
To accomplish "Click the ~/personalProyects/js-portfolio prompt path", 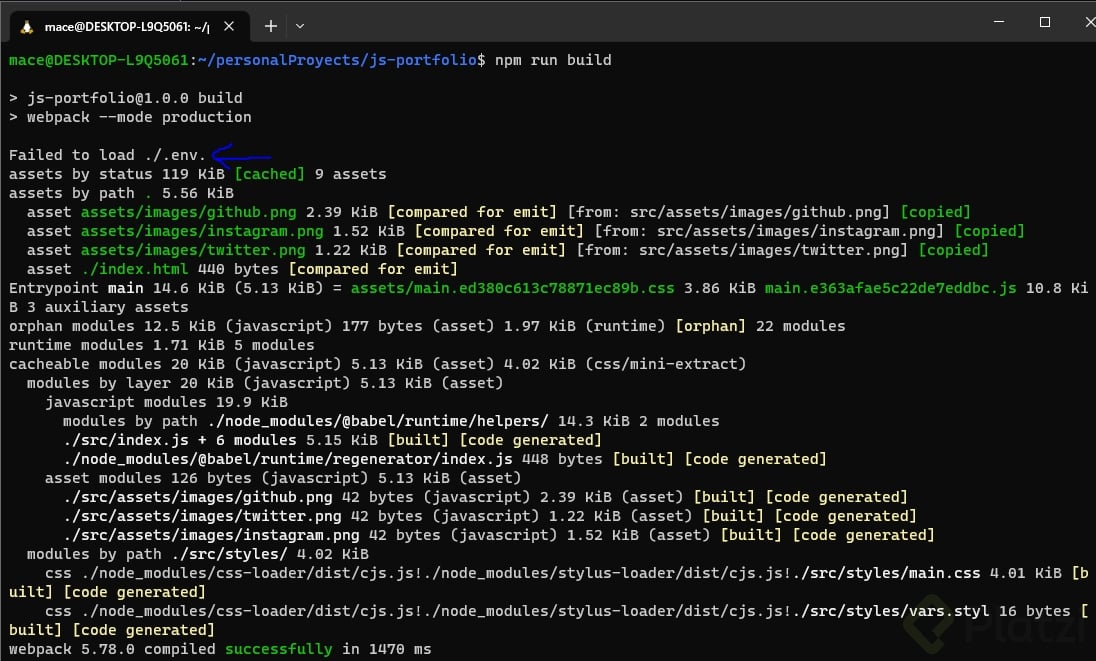I will point(333,60).
